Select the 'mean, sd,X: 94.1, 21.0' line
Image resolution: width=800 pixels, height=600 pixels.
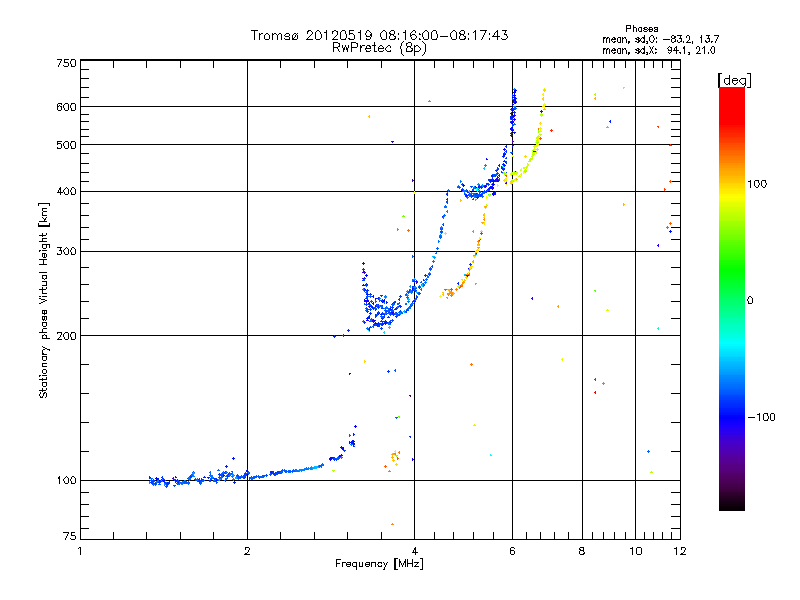[x=659, y=50]
